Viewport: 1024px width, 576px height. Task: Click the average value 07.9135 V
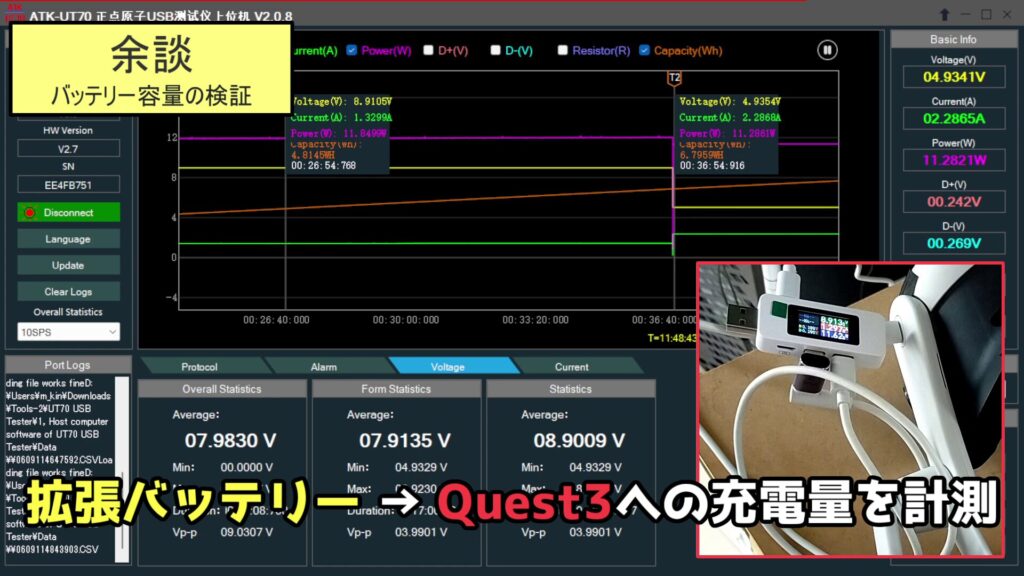(404, 441)
